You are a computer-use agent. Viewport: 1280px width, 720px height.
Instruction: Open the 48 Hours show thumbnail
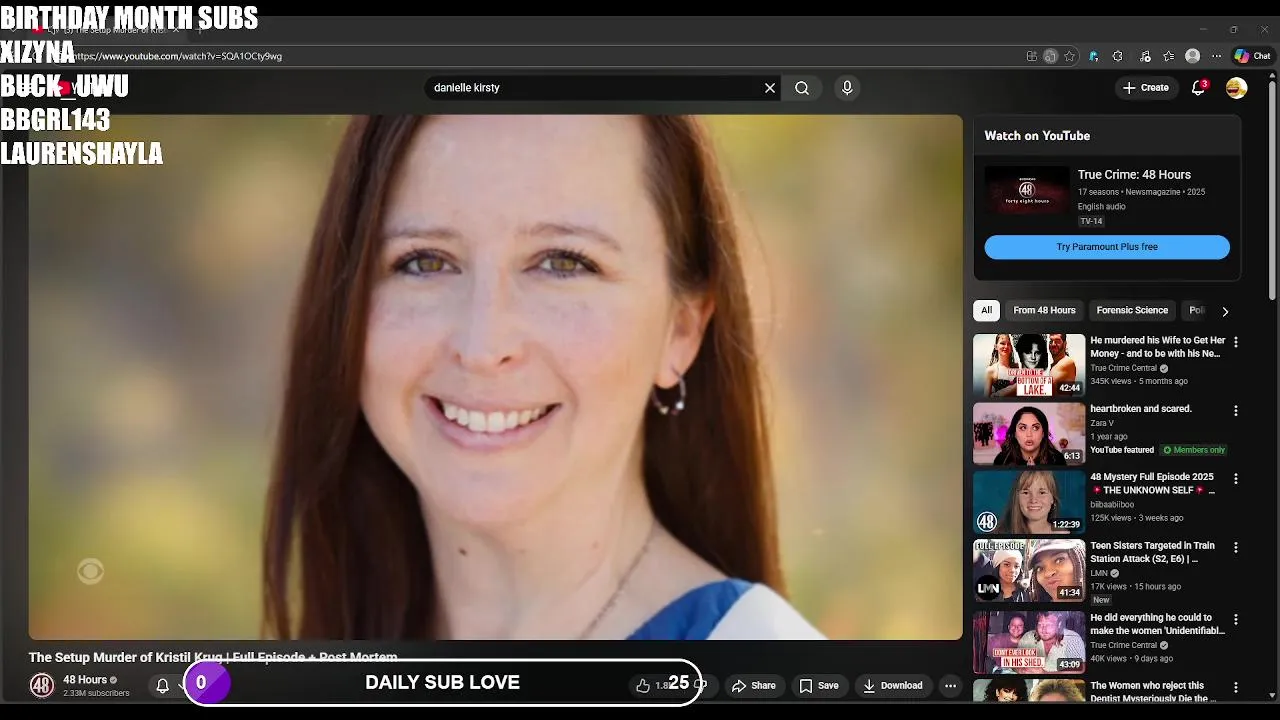click(1026, 190)
